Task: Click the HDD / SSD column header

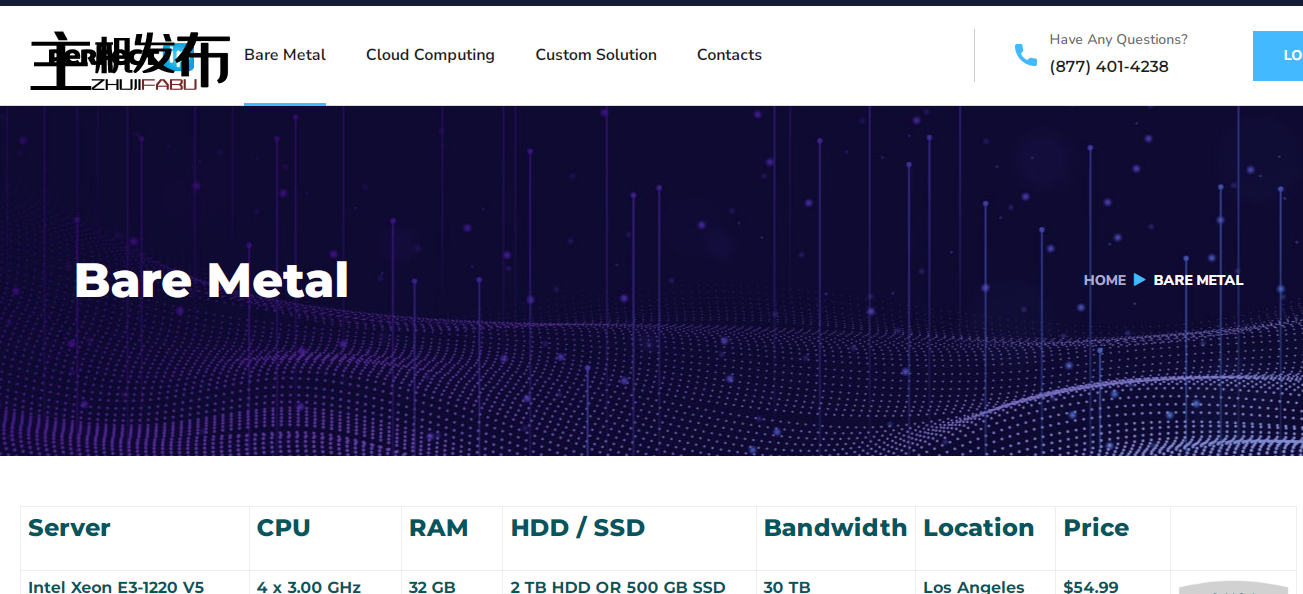Action: coord(577,528)
